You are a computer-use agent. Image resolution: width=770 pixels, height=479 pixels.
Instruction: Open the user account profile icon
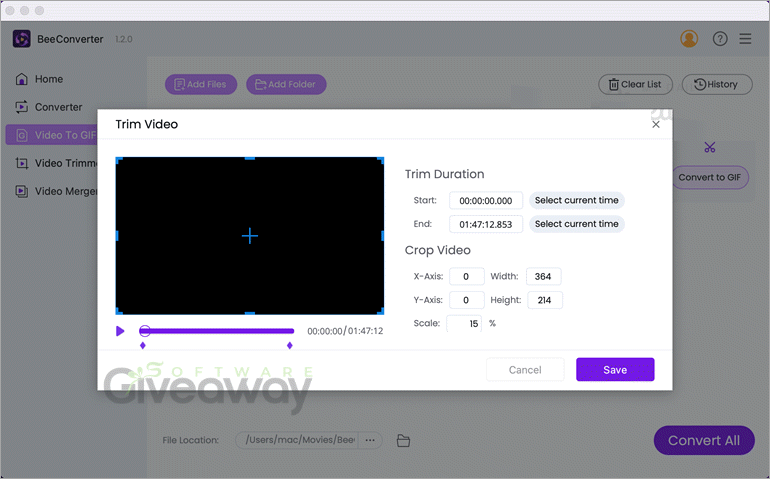689,39
